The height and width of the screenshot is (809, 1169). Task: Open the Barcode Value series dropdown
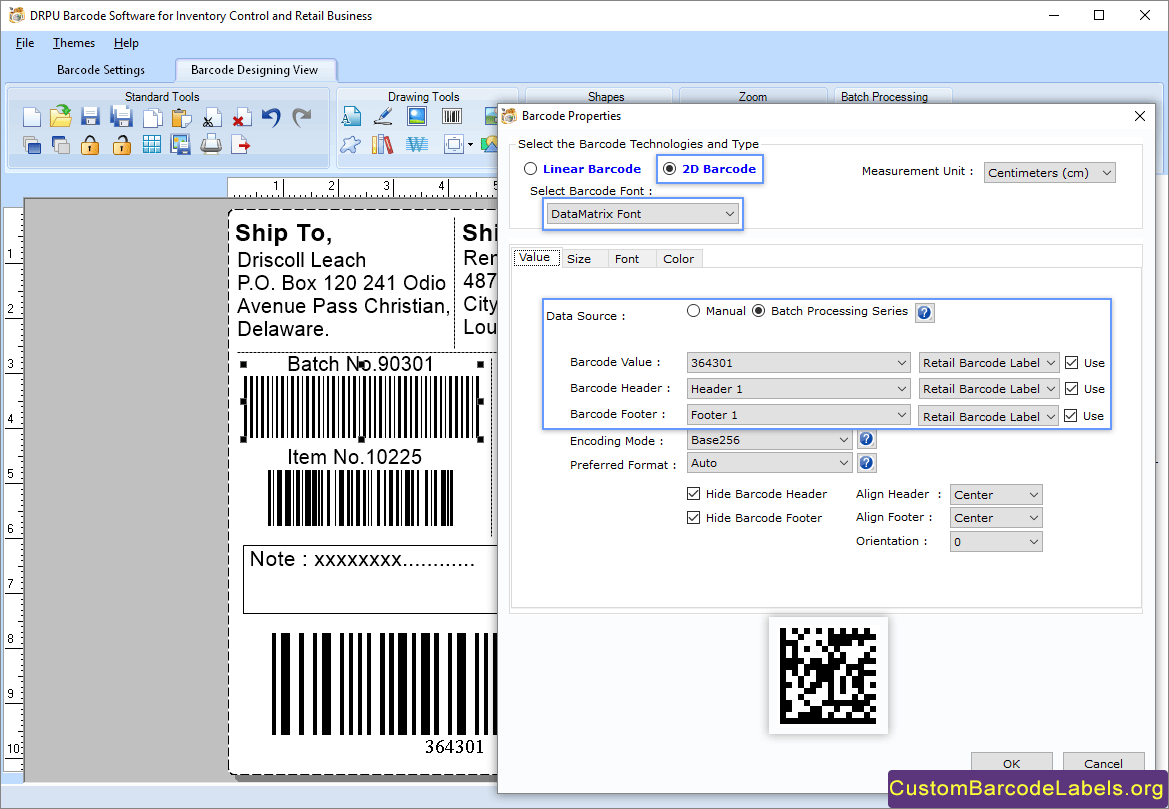tap(989, 363)
